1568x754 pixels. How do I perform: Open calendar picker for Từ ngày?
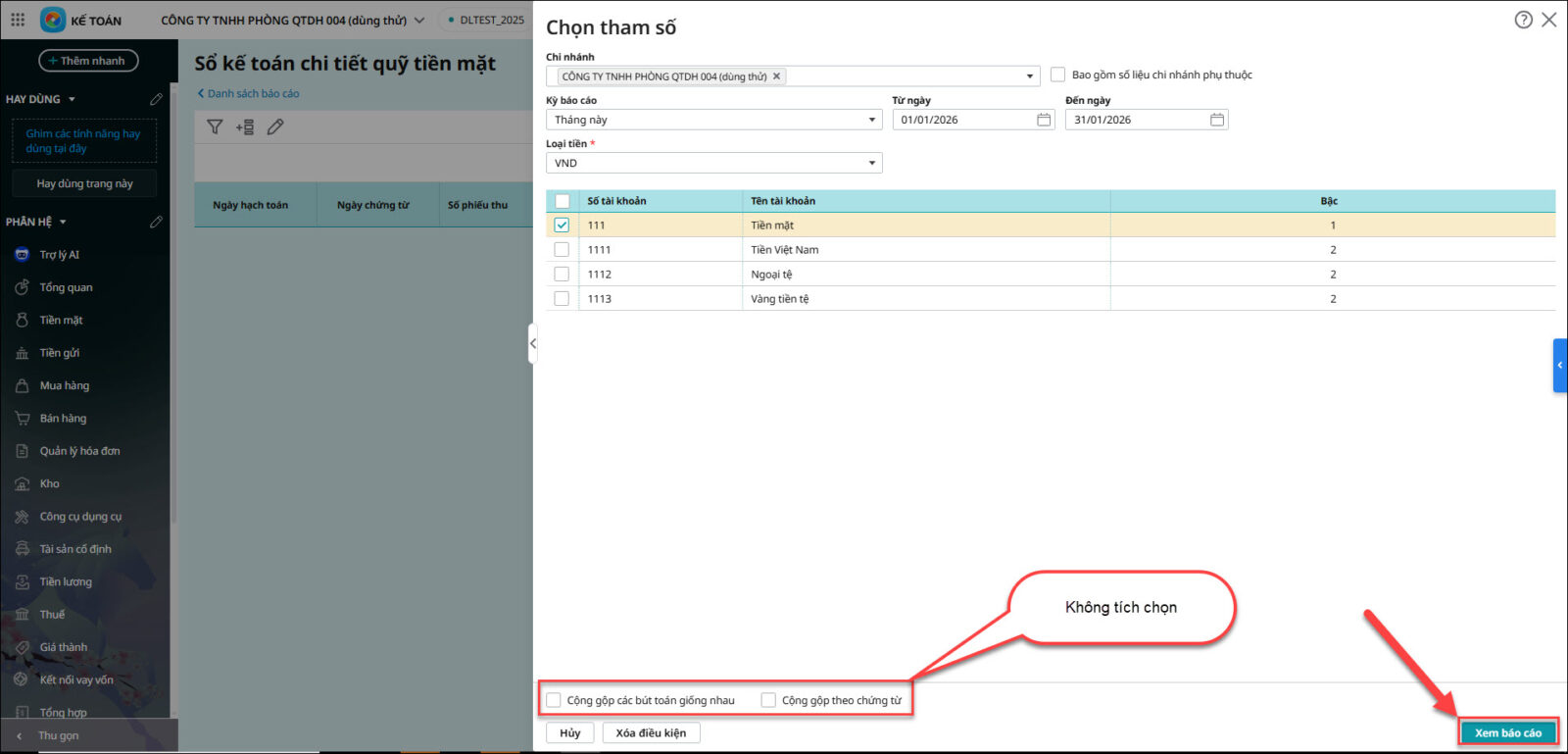pos(1044,120)
